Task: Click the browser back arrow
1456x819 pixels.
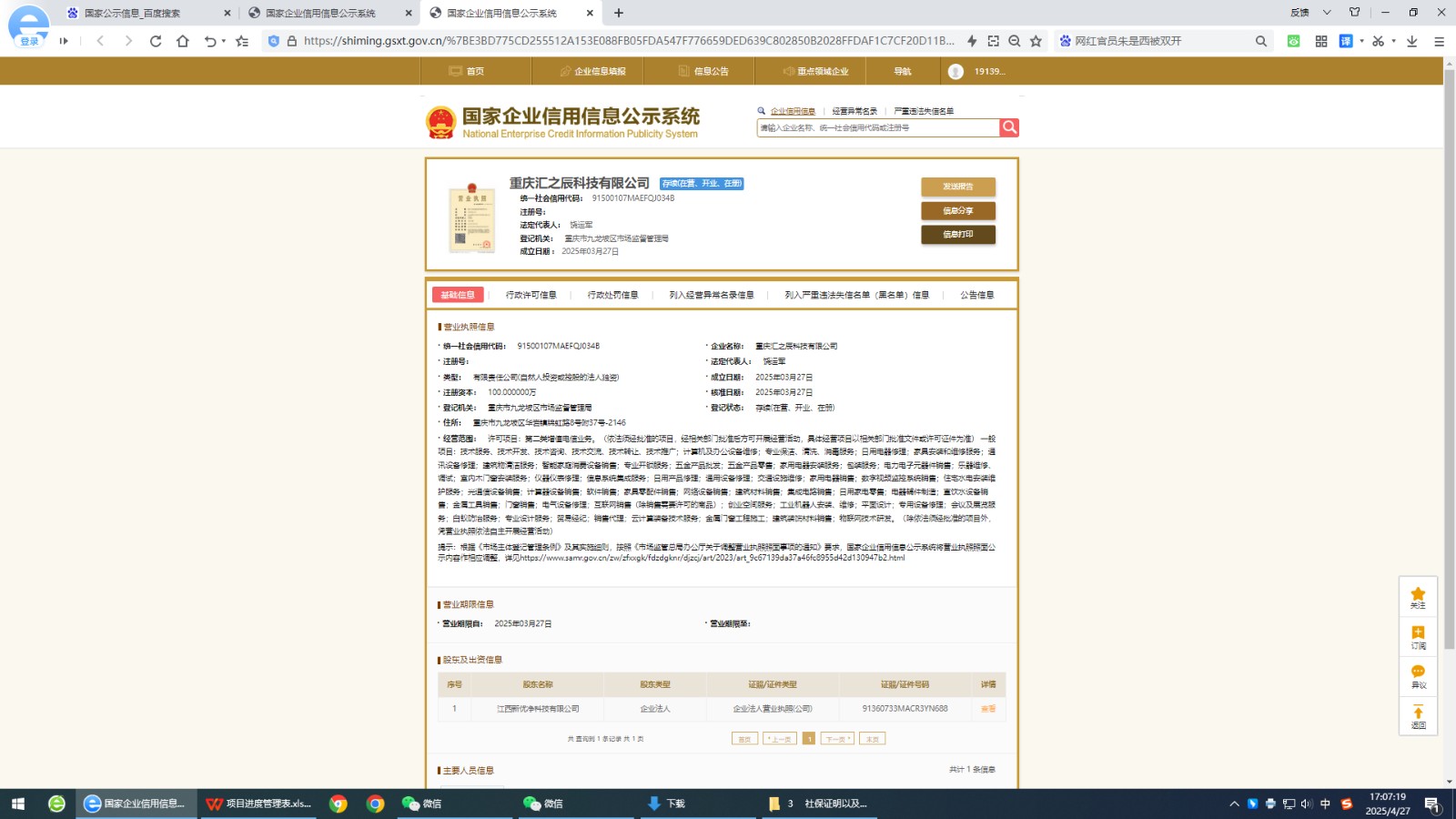Action: click(x=100, y=41)
